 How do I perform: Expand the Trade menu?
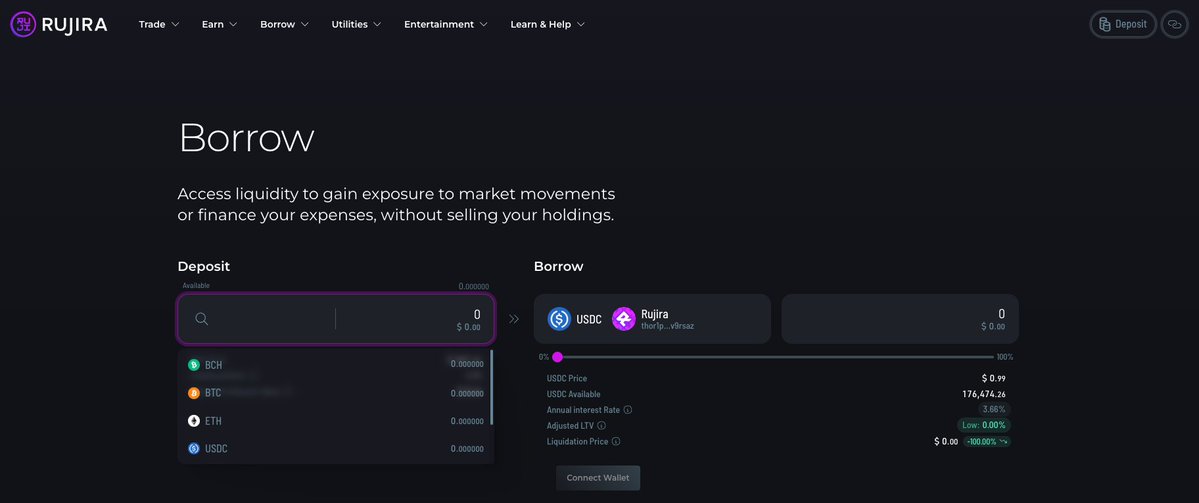pyautogui.click(x=159, y=24)
